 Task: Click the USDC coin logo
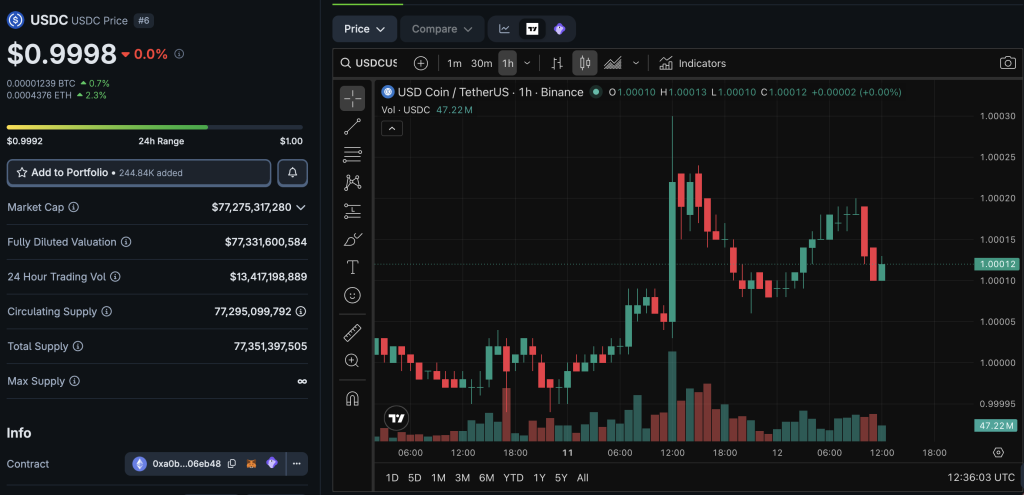pyautogui.click(x=15, y=20)
